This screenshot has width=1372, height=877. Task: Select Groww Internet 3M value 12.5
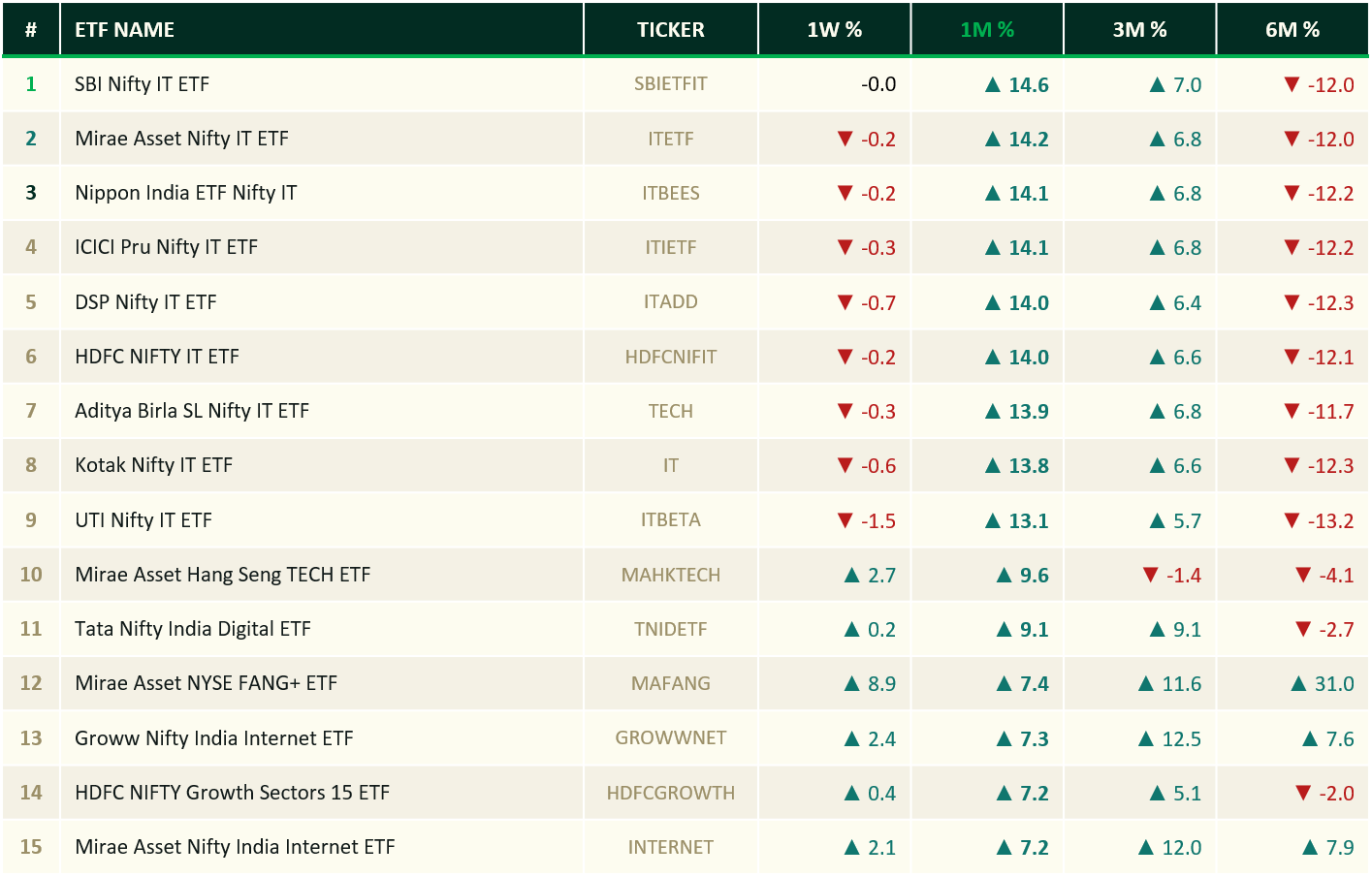pyautogui.click(x=1169, y=738)
